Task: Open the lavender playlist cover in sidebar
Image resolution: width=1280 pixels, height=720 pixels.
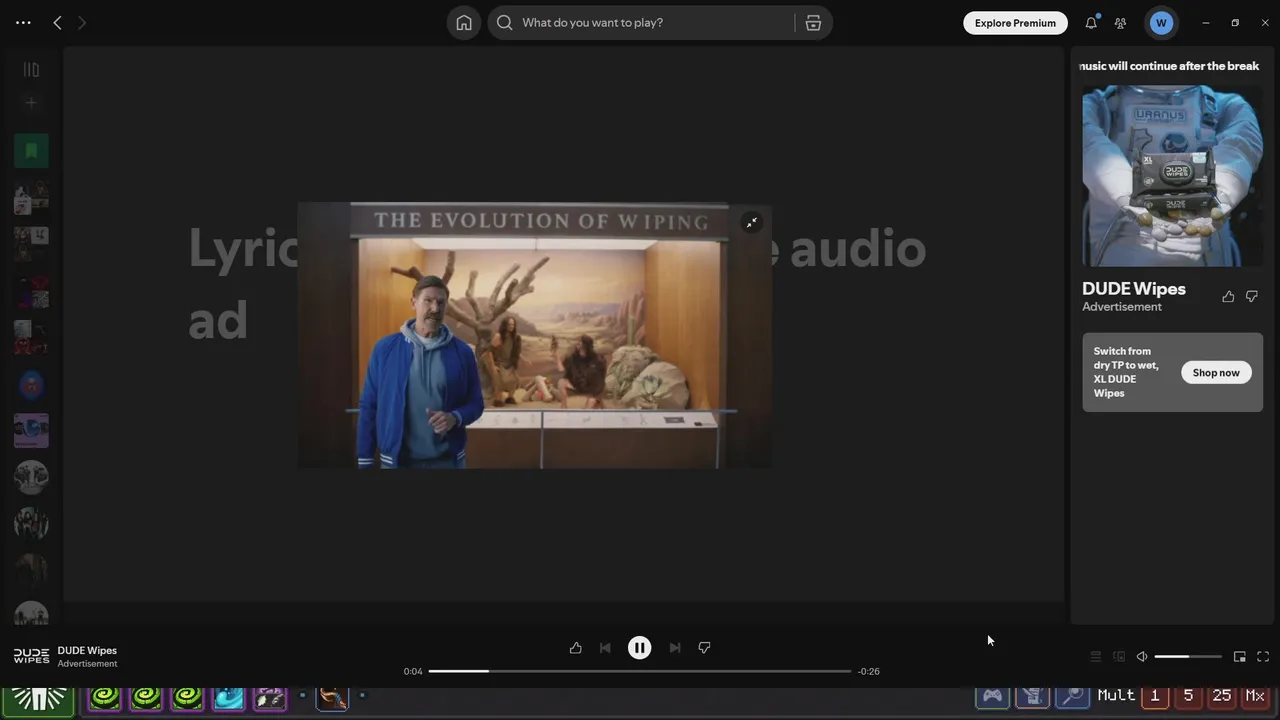Action: 31,430
